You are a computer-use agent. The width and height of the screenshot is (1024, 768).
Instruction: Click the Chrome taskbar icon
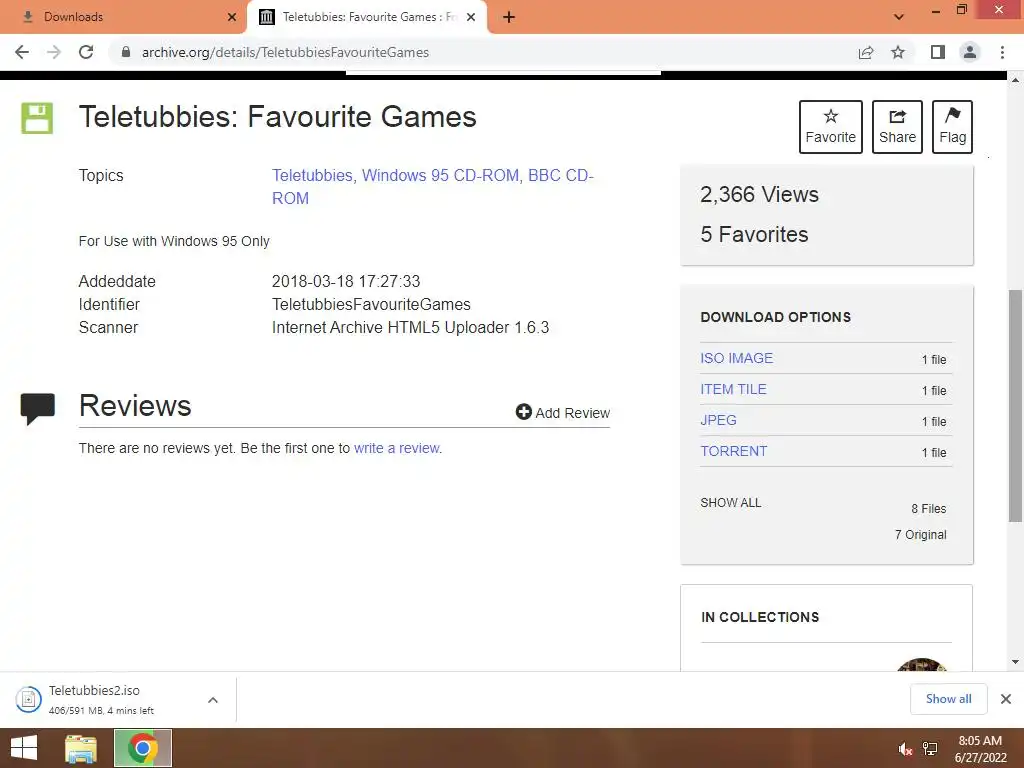coord(143,748)
